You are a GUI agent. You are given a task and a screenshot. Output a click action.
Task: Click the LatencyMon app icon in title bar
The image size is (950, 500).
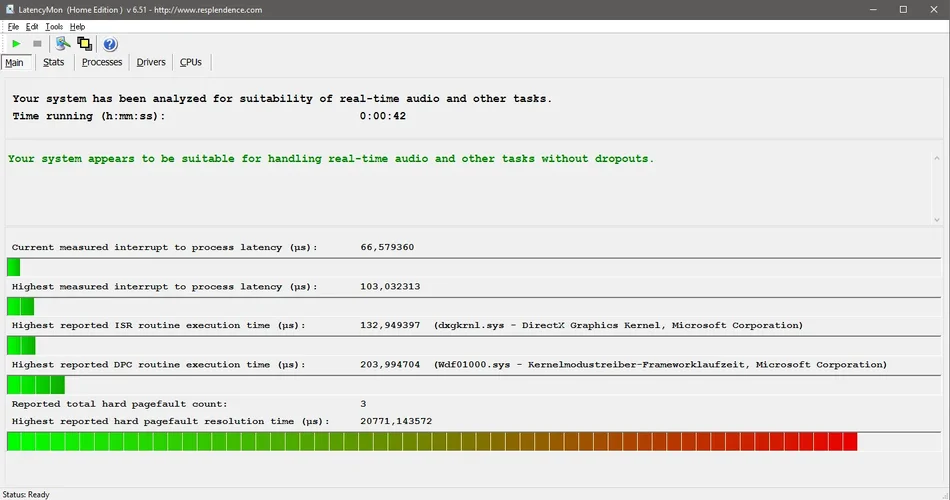(10, 9)
